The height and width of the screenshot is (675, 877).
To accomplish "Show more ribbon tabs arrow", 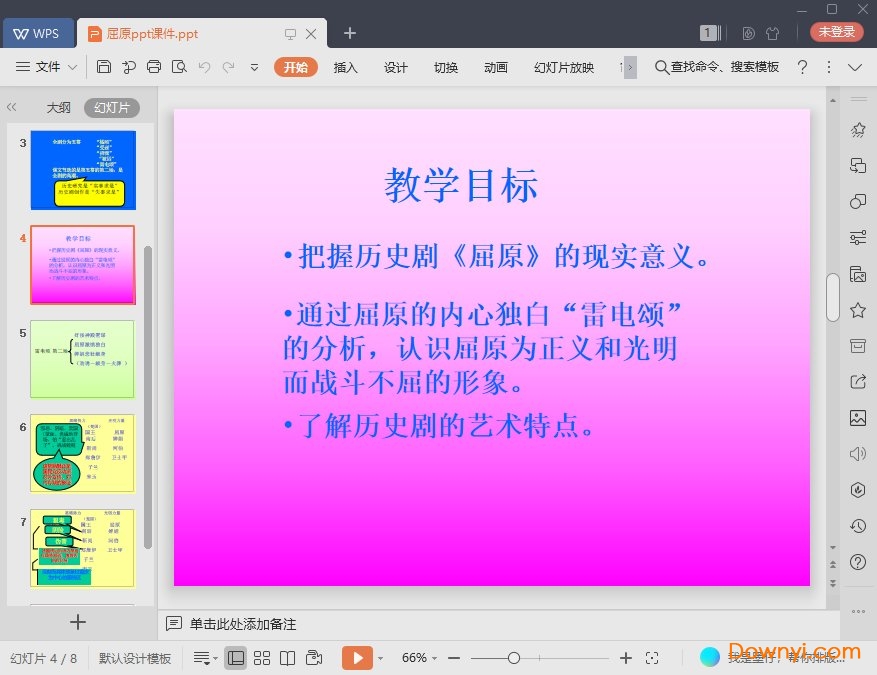I will [x=630, y=68].
